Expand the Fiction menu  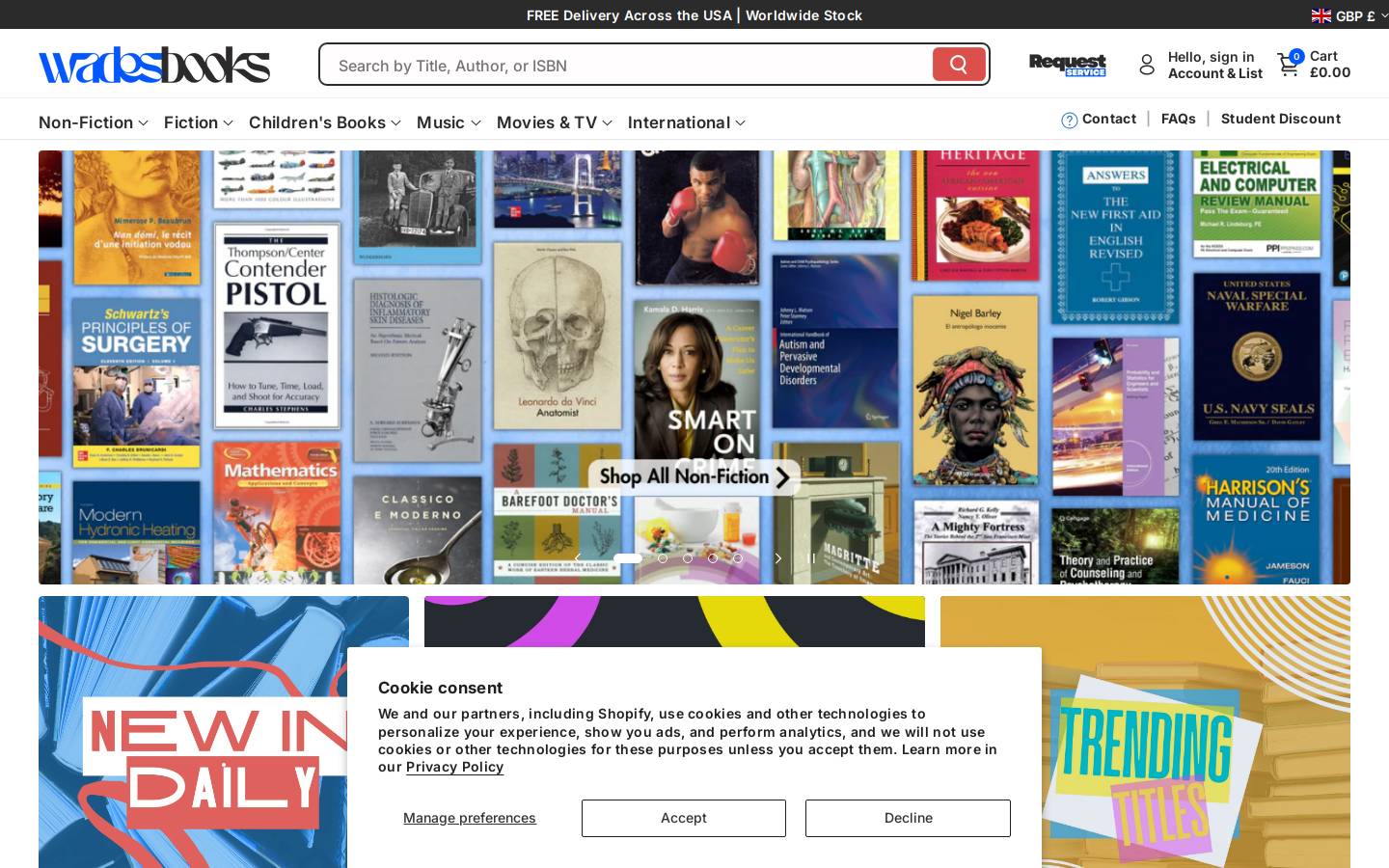pyautogui.click(x=199, y=122)
